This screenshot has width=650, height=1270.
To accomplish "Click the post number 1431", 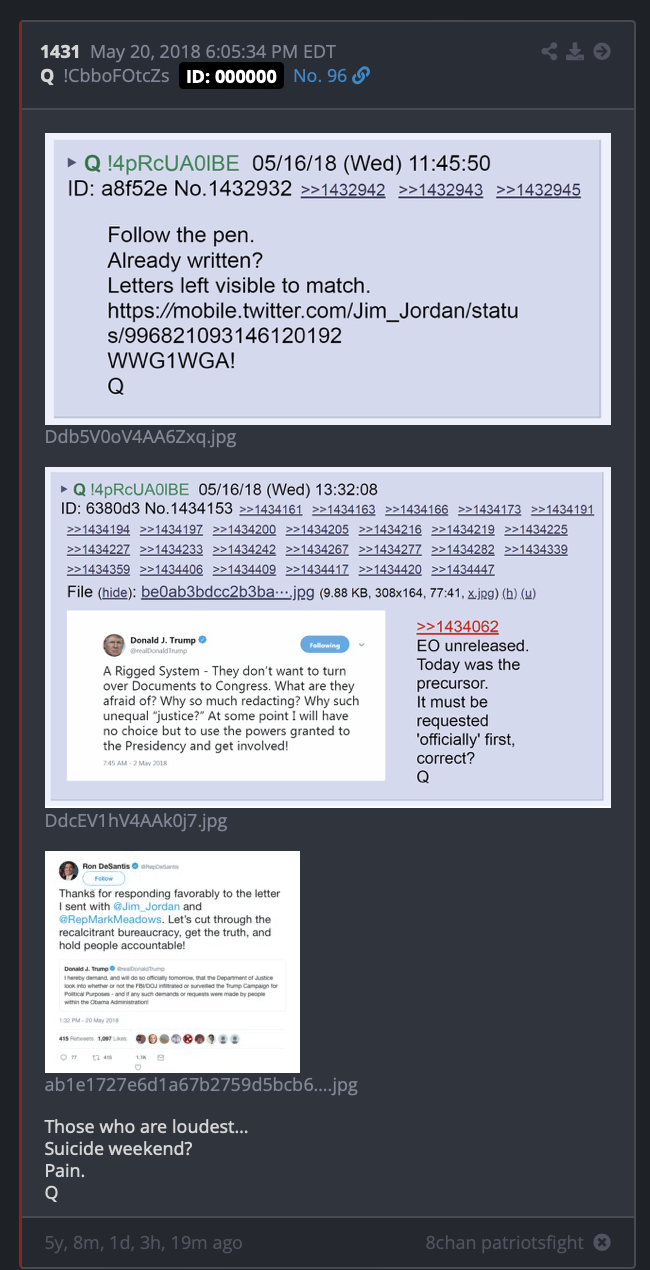I will pyautogui.click(x=60, y=52).
